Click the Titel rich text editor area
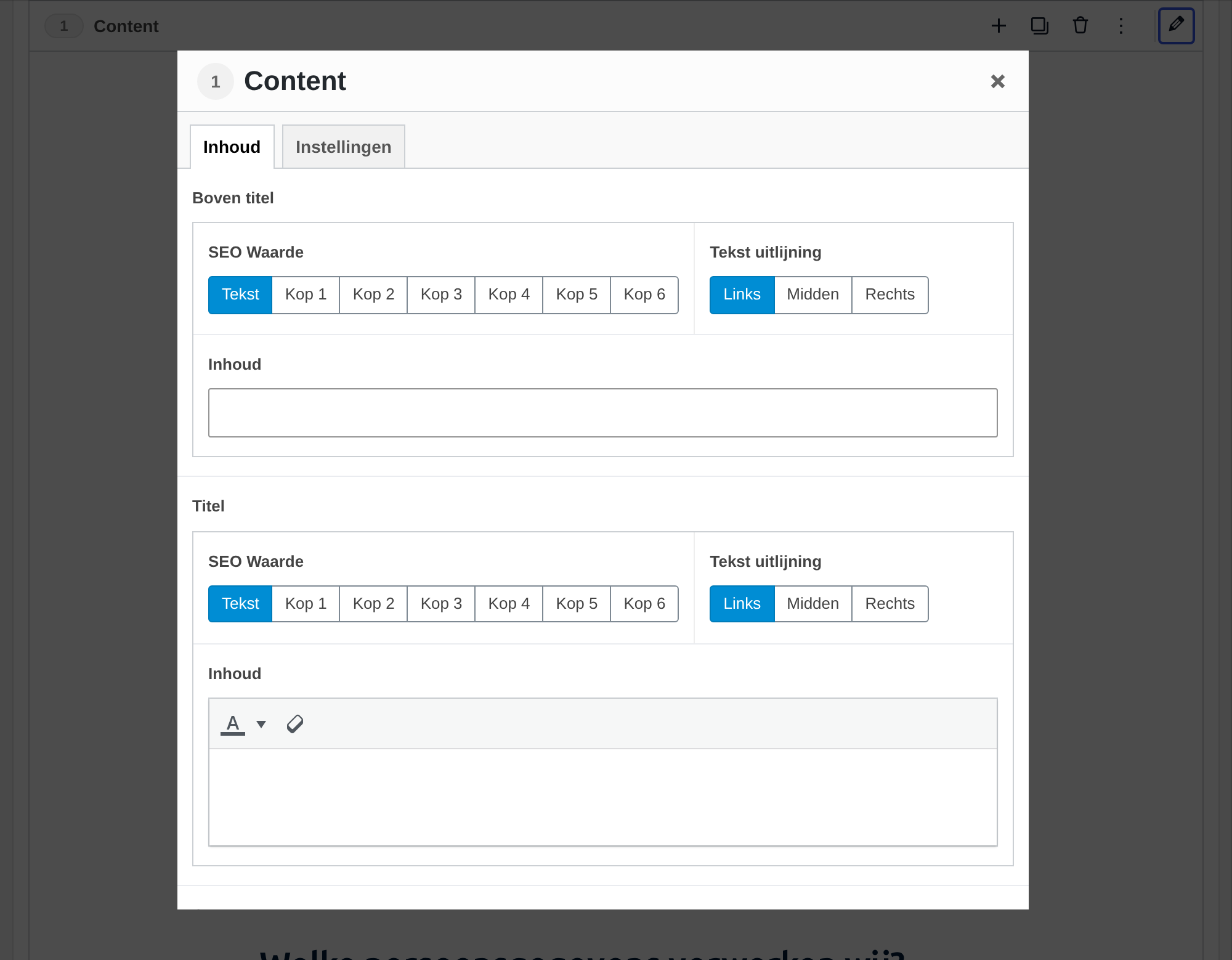This screenshot has width=1232, height=960. click(603, 797)
